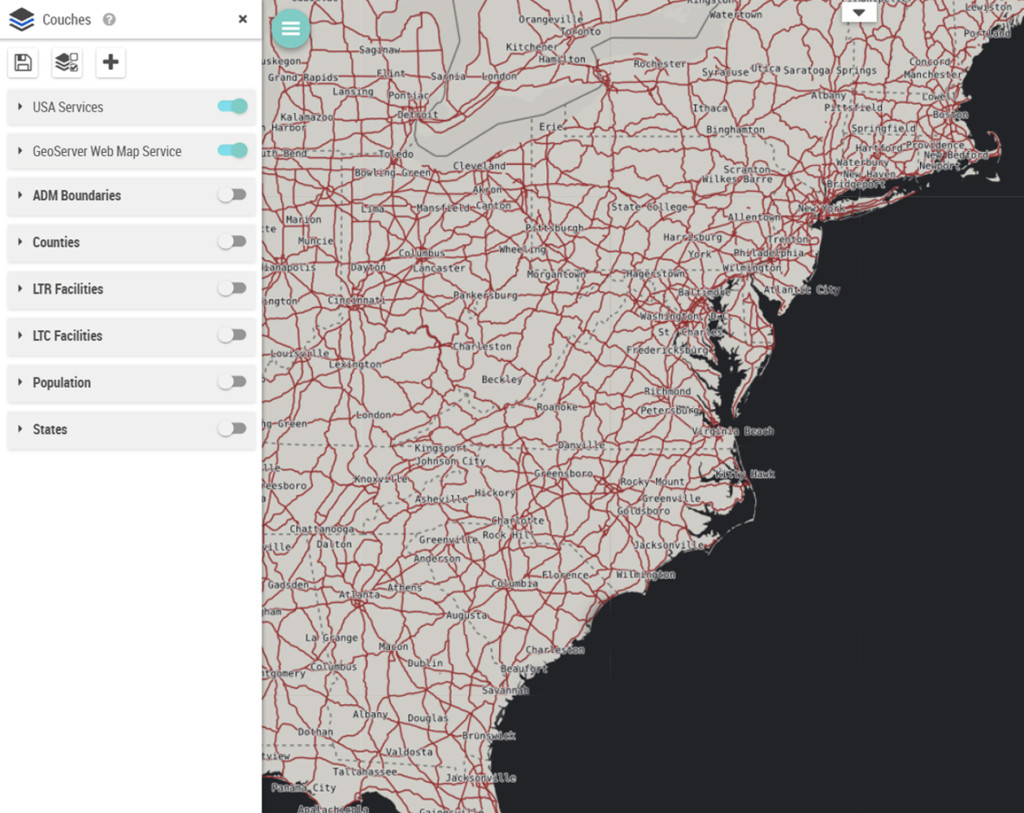The width and height of the screenshot is (1024, 813).
Task: Click the stacked layers icon beside Couches
Action: click(x=21, y=19)
